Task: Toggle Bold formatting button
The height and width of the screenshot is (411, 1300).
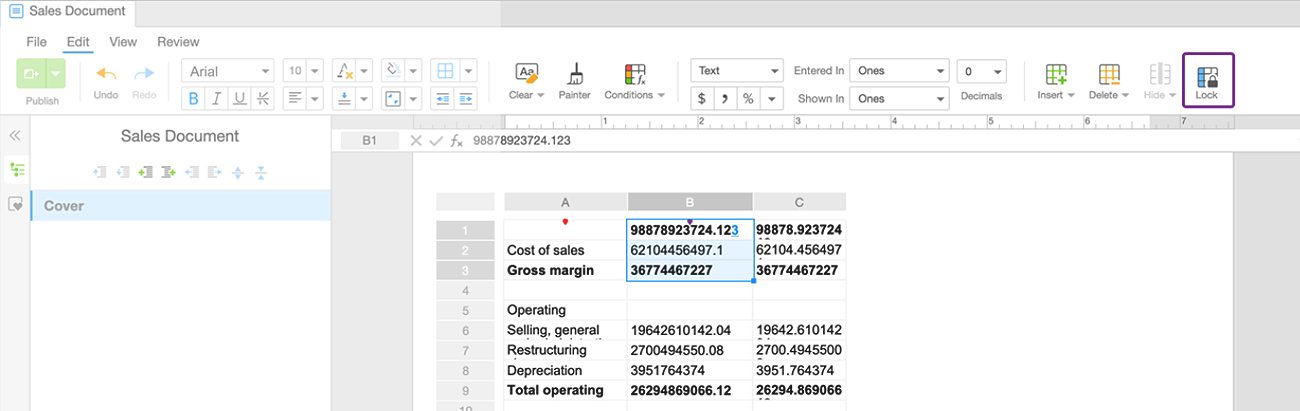Action: coord(192,98)
